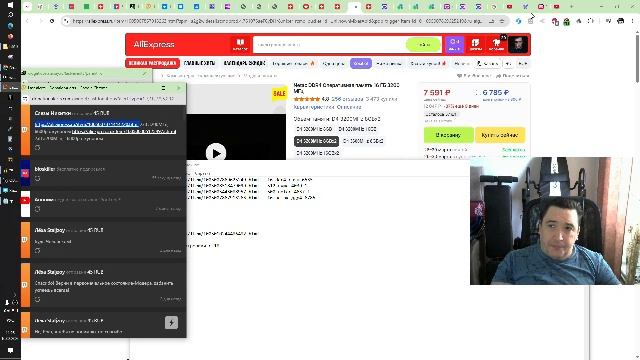This screenshot has width=640, height=360.
Task: Open the shopping cart icon in header
Action: pos(497,44)
